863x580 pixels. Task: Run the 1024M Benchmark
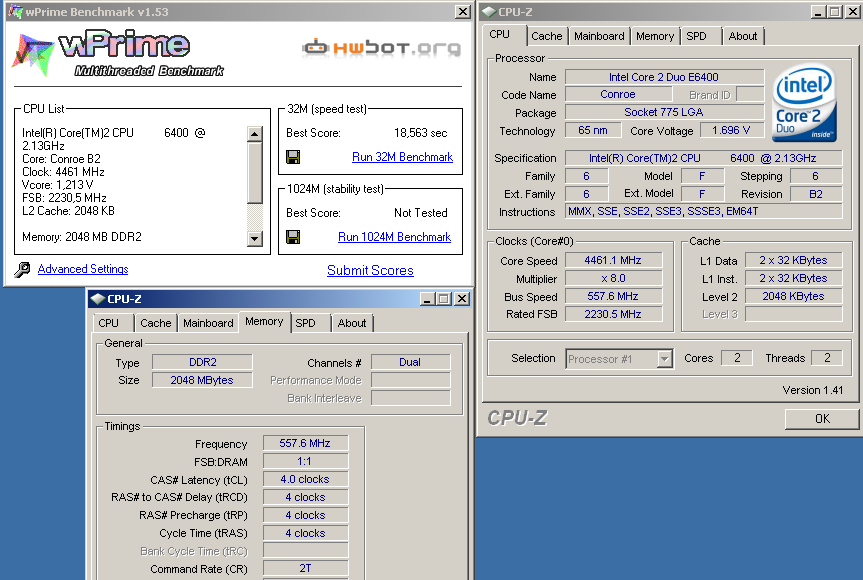pyautogui.click(x=394, y=237)
